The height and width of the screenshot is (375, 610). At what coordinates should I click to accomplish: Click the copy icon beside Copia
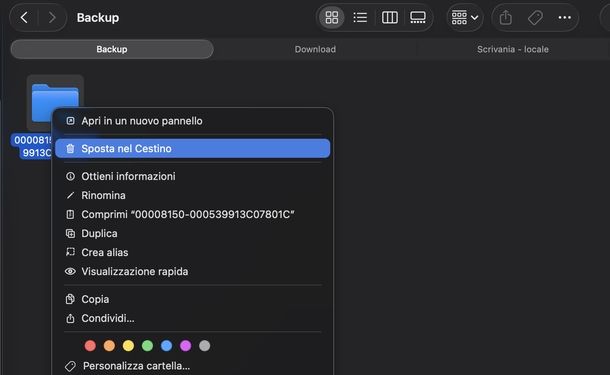point(70,299)
